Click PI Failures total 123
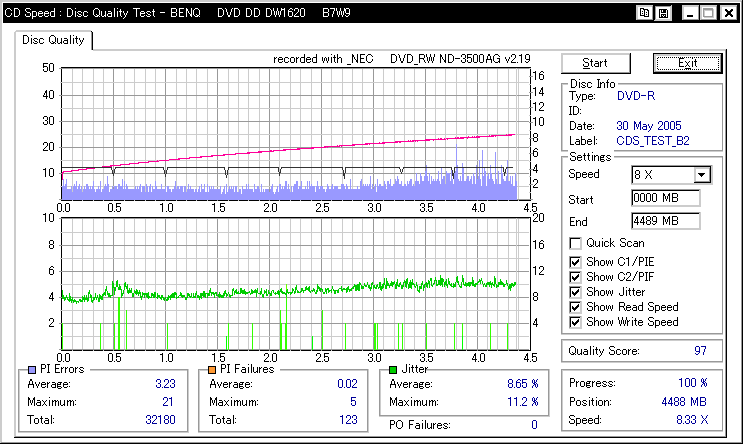The width and height of the screenshot is (743, 444). coord(348,420)
